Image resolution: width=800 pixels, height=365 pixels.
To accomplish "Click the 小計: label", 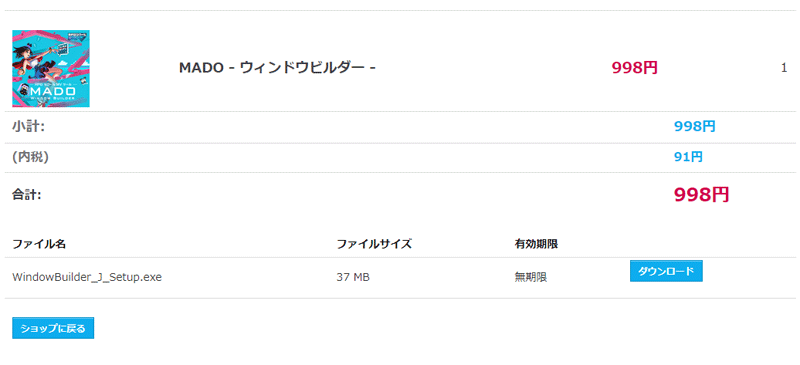I will tap(29, 126).
